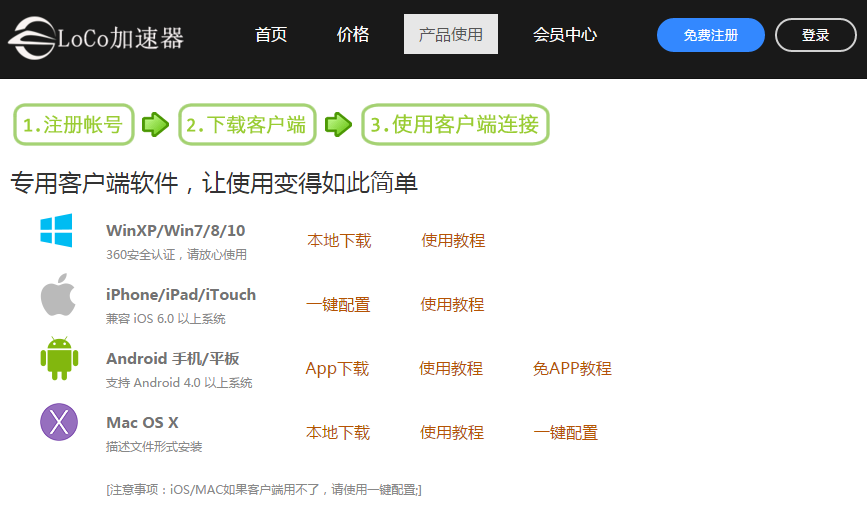Click the green Android robot icon
Screen dimensions: 867x519
pyautogui.click(x=59, y=358)
